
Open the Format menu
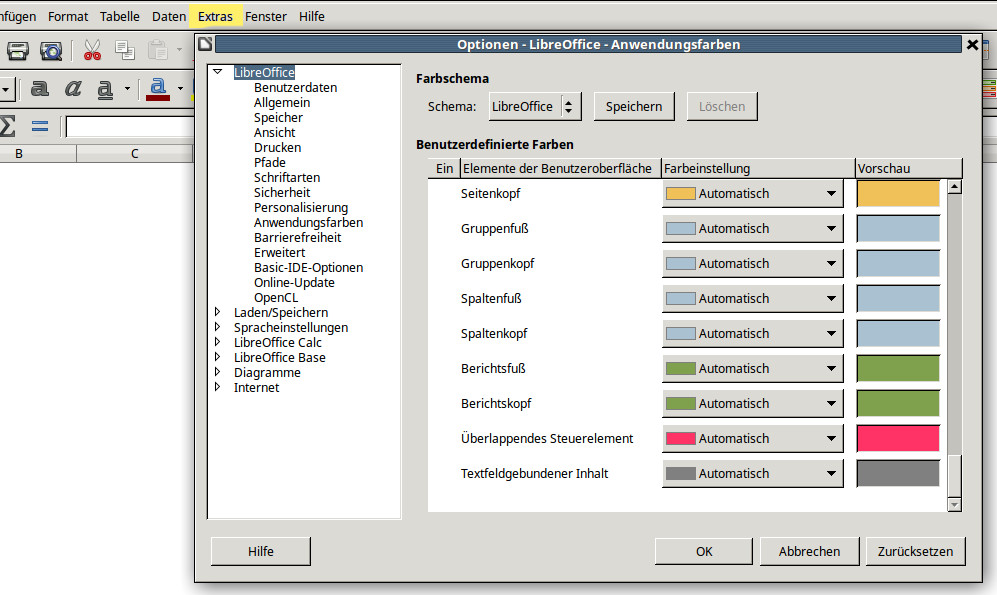point(68,17)
